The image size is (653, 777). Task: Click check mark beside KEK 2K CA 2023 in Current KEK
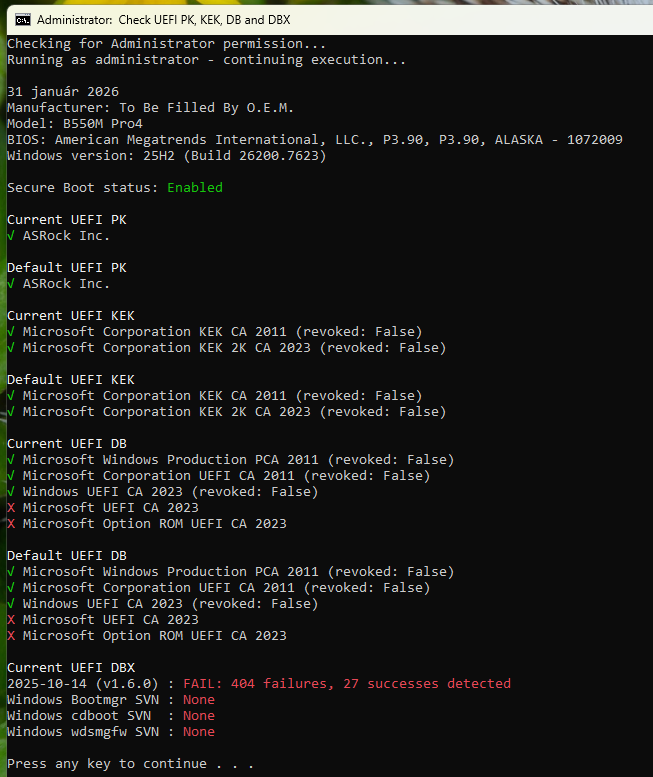click(11, 348)
